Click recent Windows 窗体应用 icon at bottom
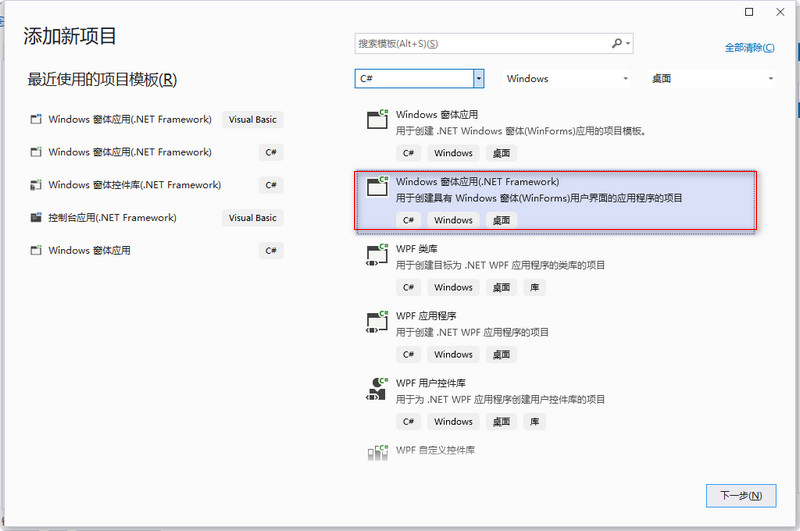 coord(36,250)
